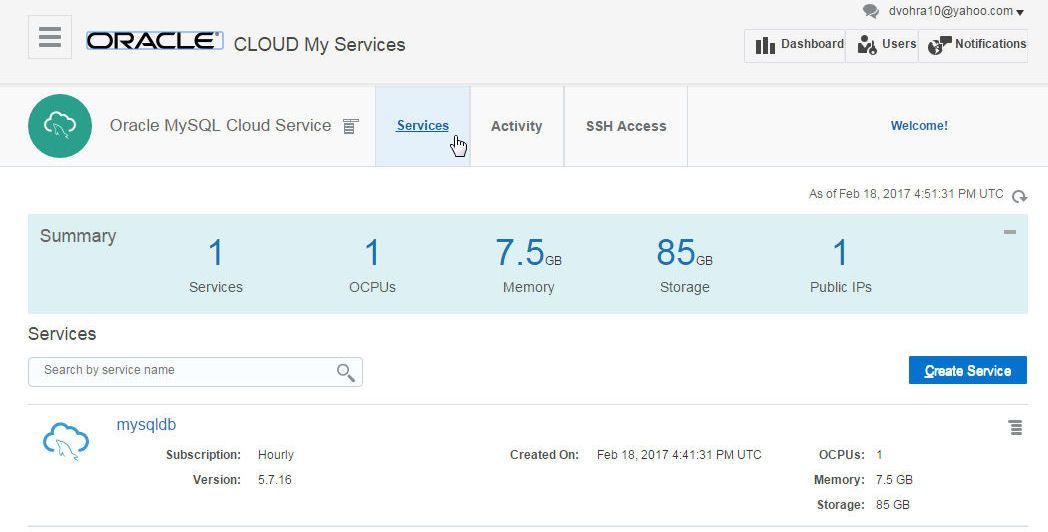Click the Hourly subscription value
Viewport: 1048px width, 532px height.
click(x=276, y=455)
